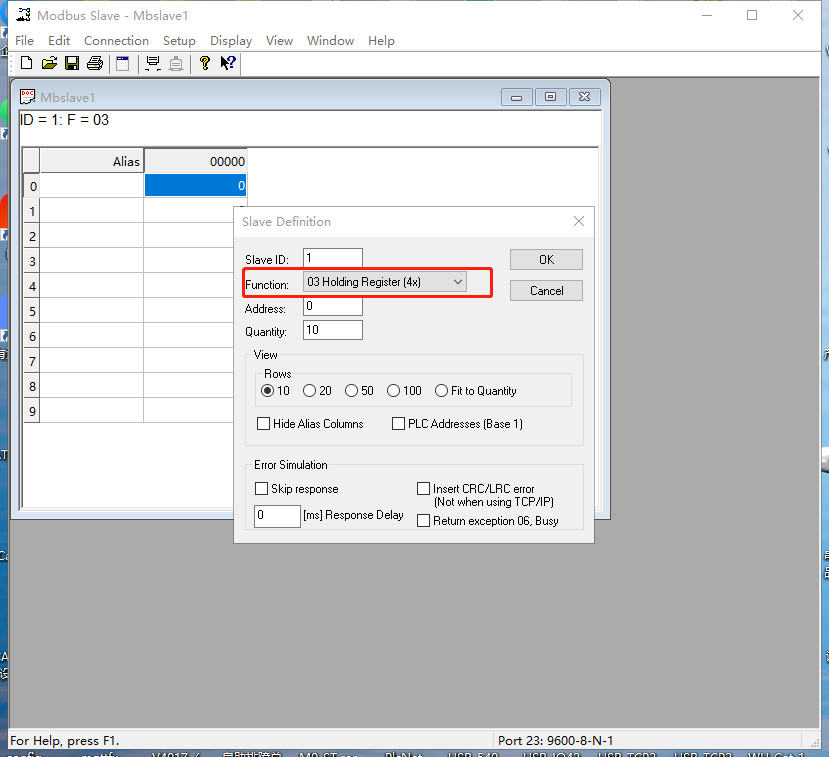Activate the context help pointer icon

[228, 63]
